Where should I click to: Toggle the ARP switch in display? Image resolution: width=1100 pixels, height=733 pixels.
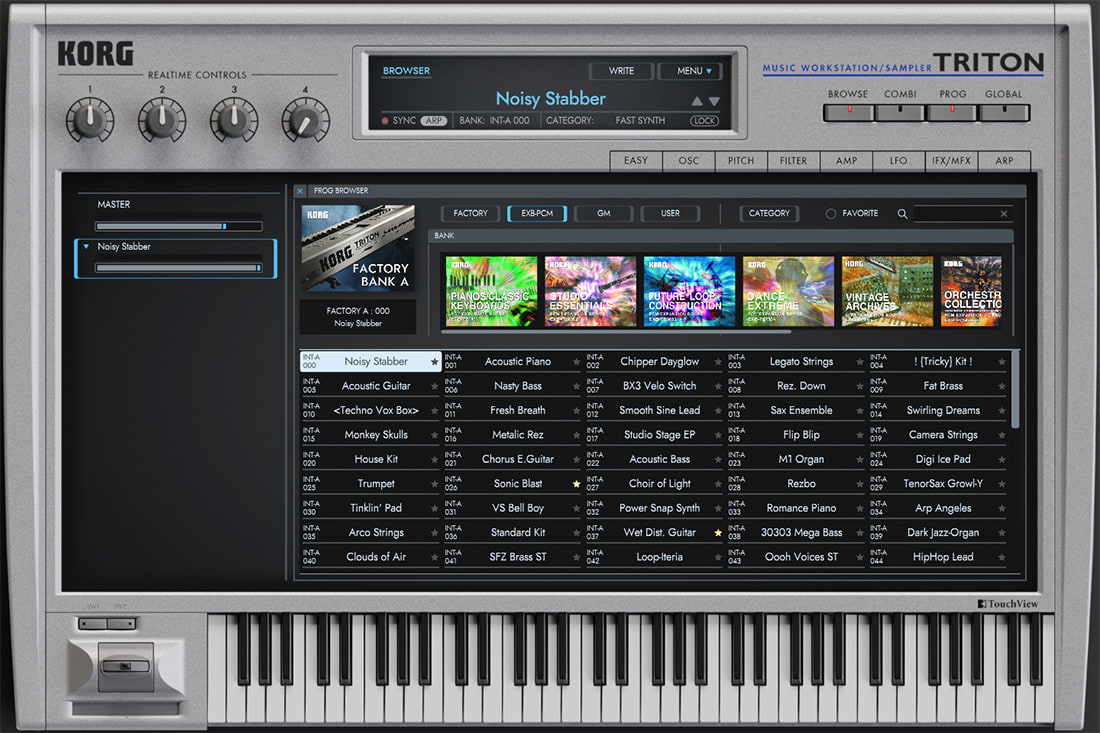[x=434, y=121]
